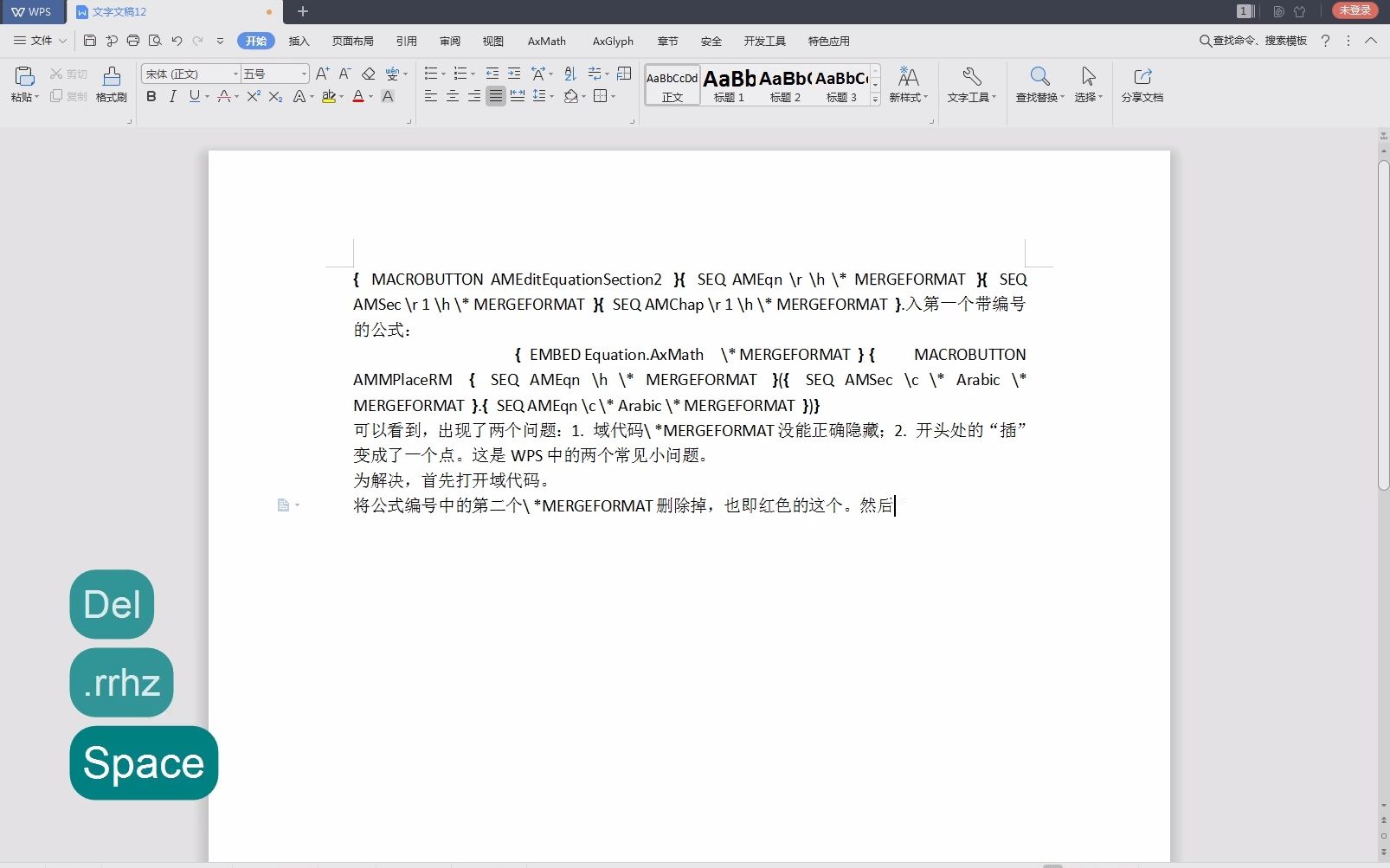This screenshot has height=868, width=1390.
Task: Open a new document tab with plus
Action: 302,12
